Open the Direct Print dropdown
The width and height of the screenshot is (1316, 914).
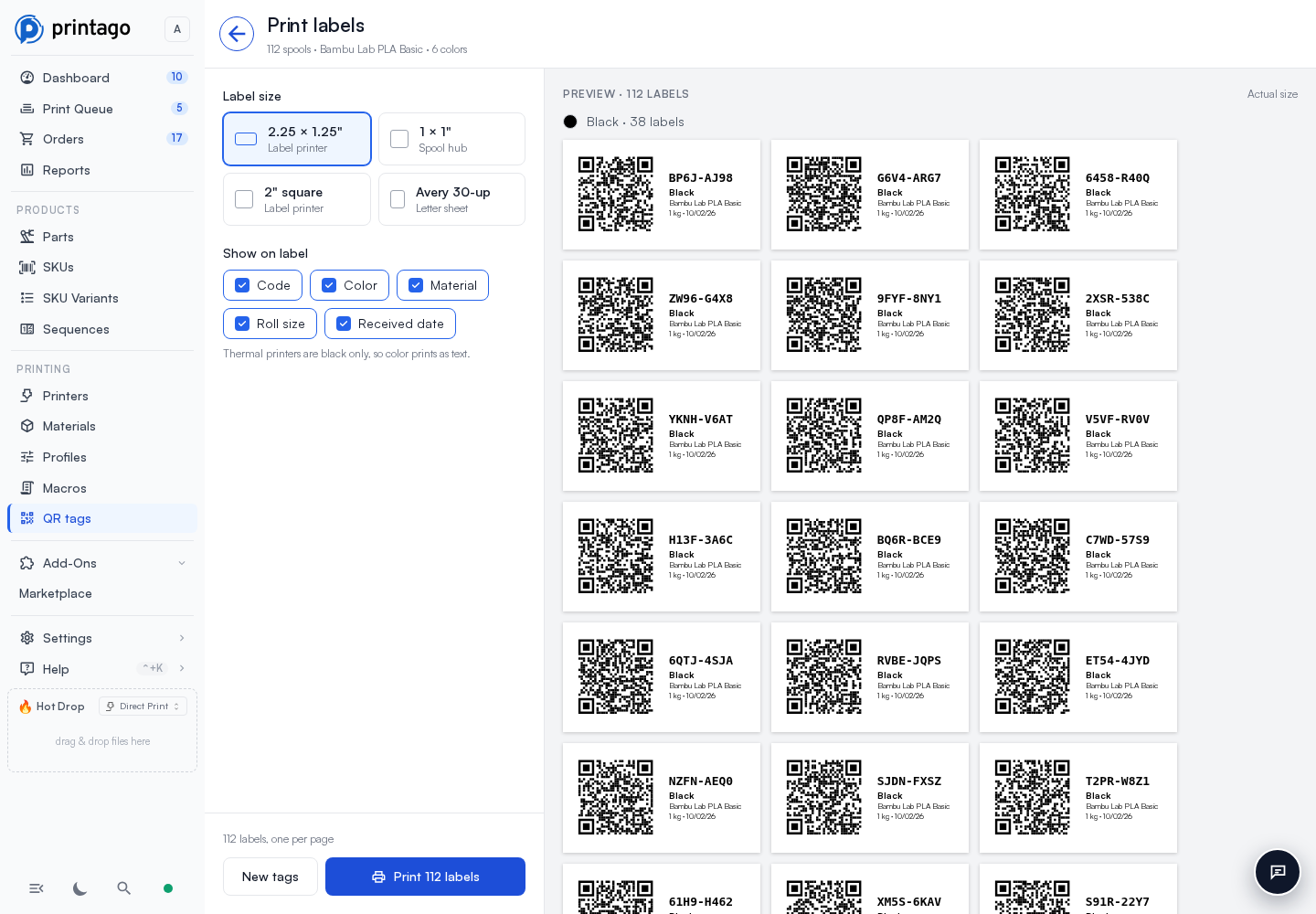[143, 707]
